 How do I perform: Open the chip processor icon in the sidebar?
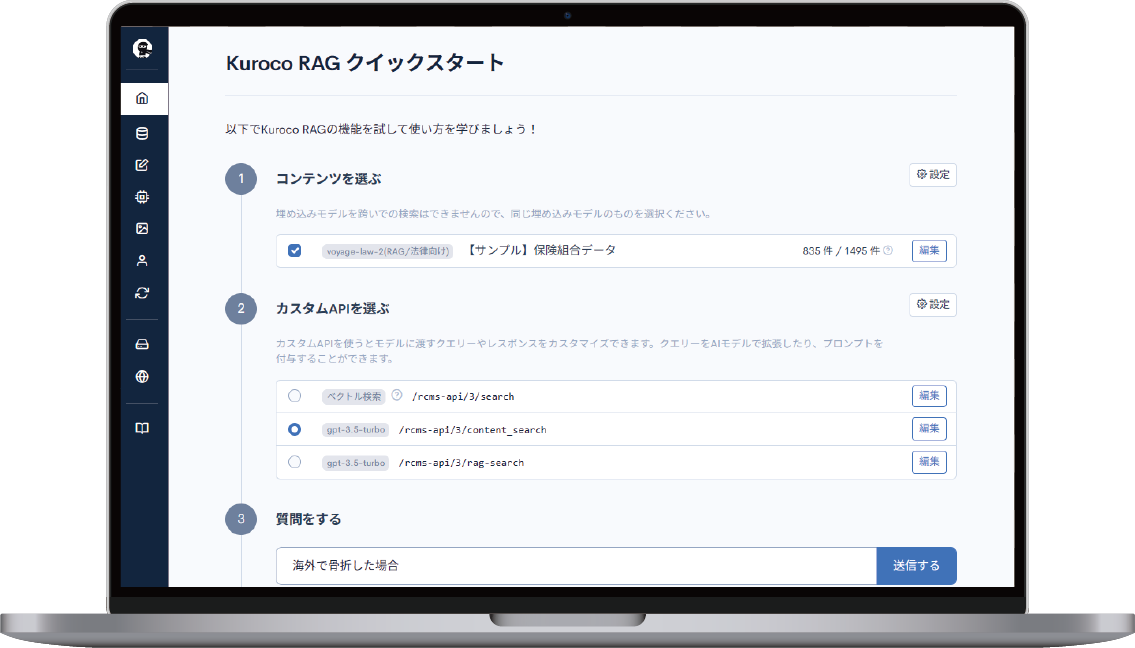coord(143,197)
